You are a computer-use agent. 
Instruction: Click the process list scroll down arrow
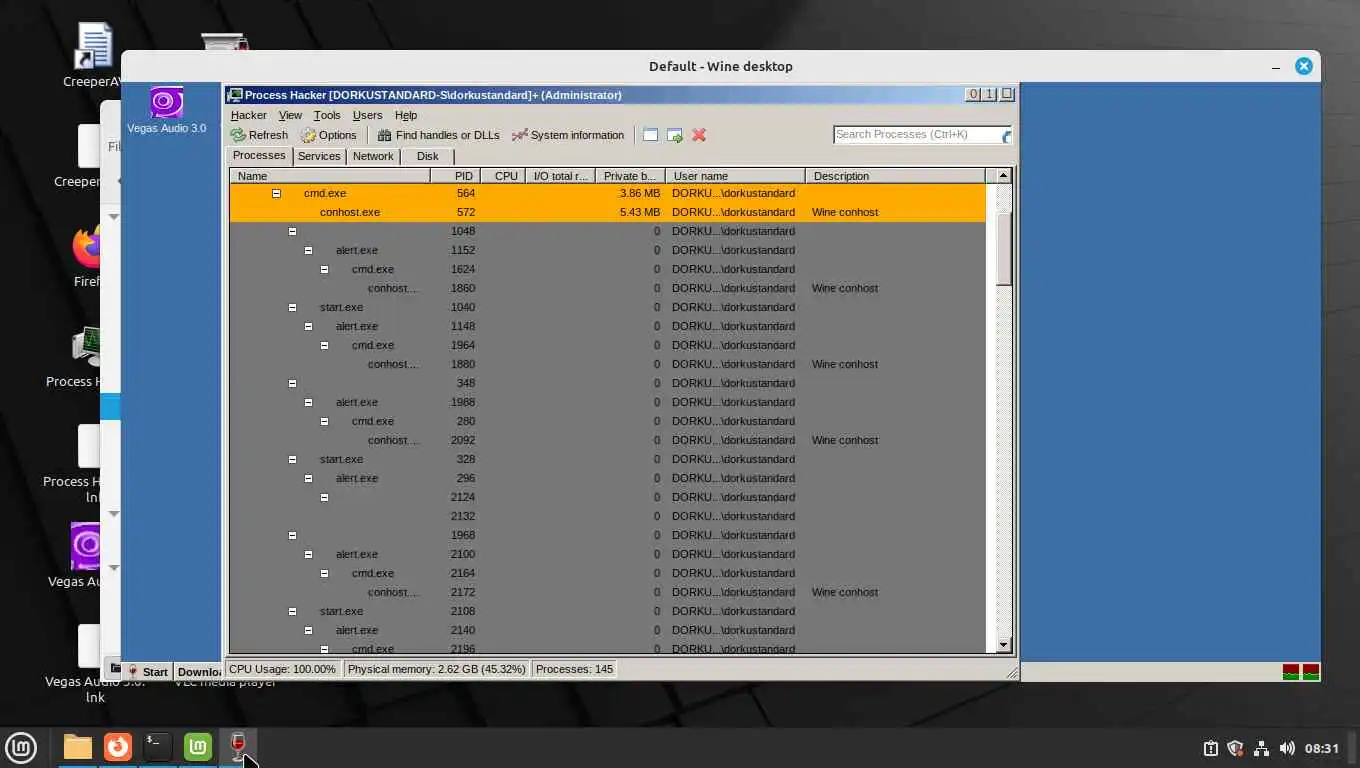(1004, 646)
